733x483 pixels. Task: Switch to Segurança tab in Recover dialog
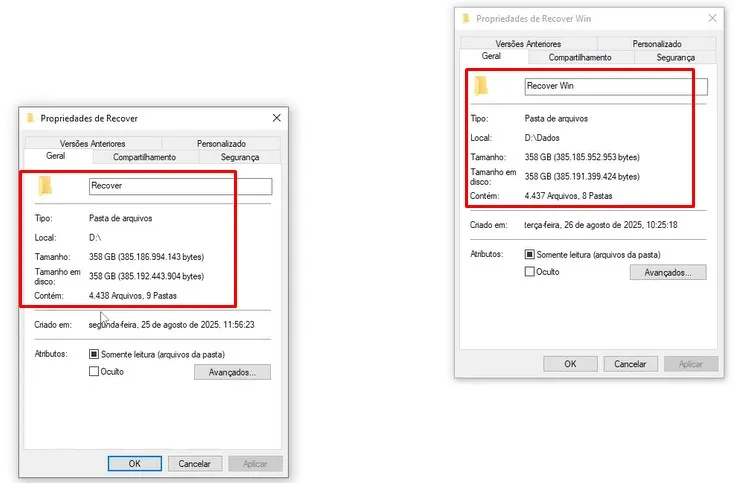[x=240, y=157]
